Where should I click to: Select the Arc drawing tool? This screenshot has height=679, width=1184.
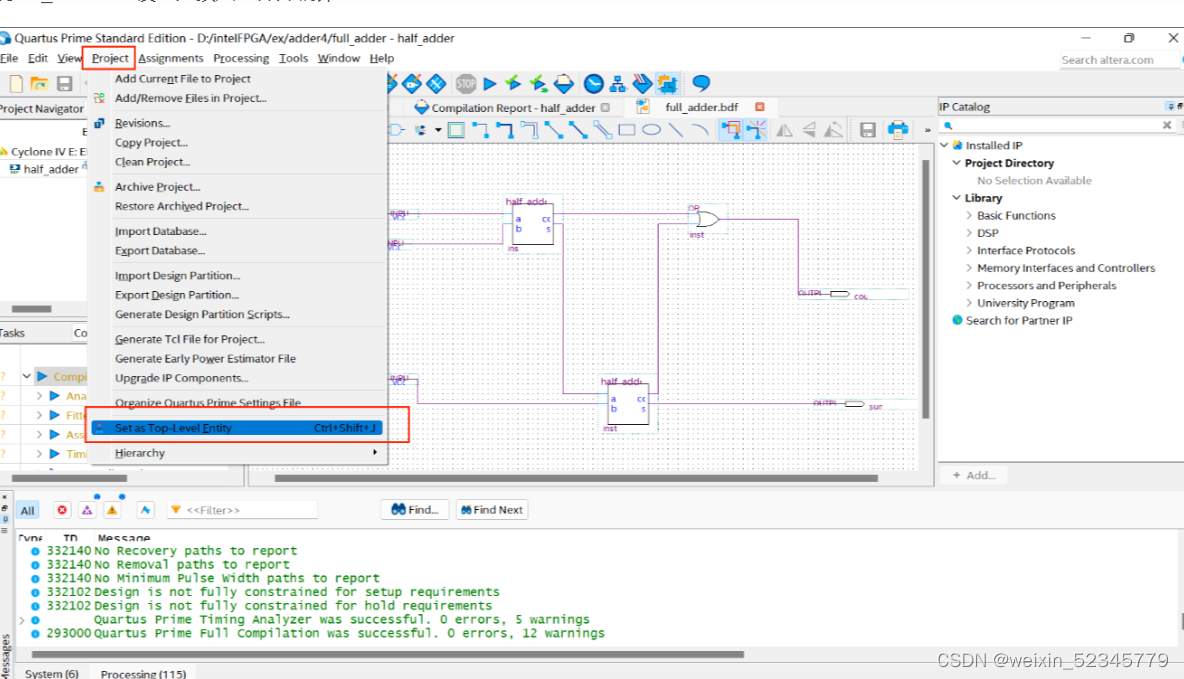700,130
